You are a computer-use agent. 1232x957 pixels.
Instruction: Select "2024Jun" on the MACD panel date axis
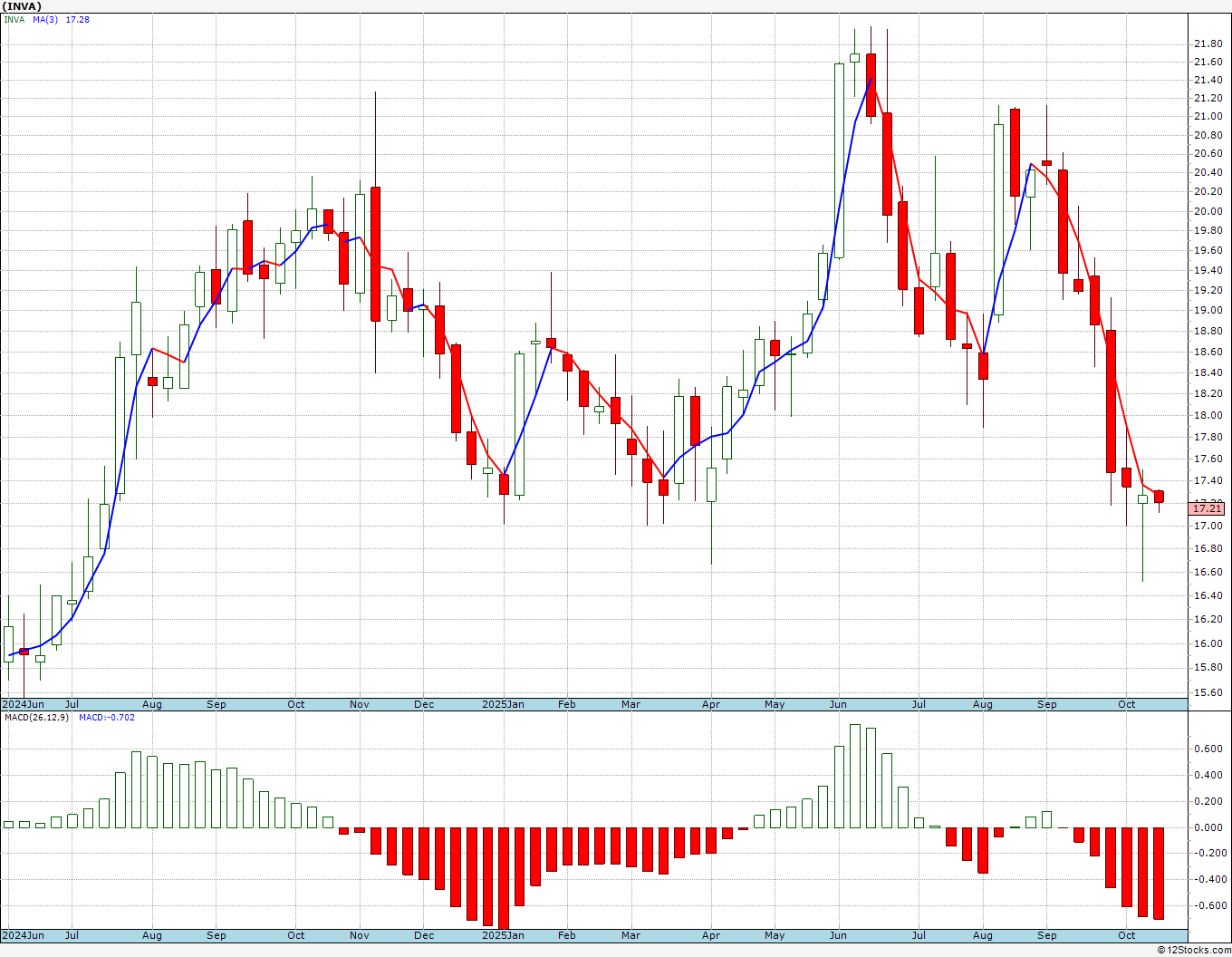24,936
